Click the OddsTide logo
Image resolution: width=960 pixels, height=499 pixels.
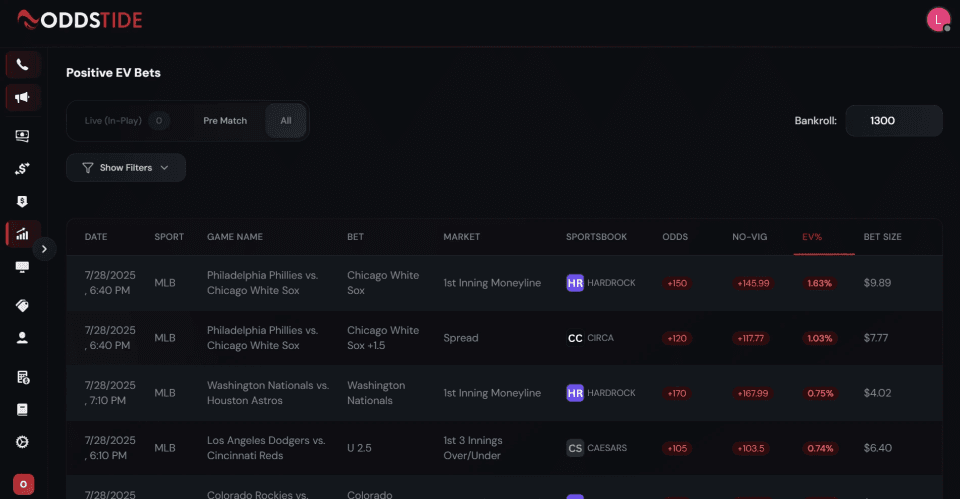click(x=79, y=20)
